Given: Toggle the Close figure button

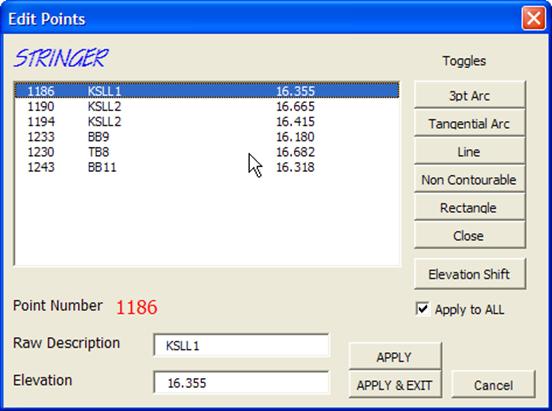Looking at the screenshot, I should (470, 236).
